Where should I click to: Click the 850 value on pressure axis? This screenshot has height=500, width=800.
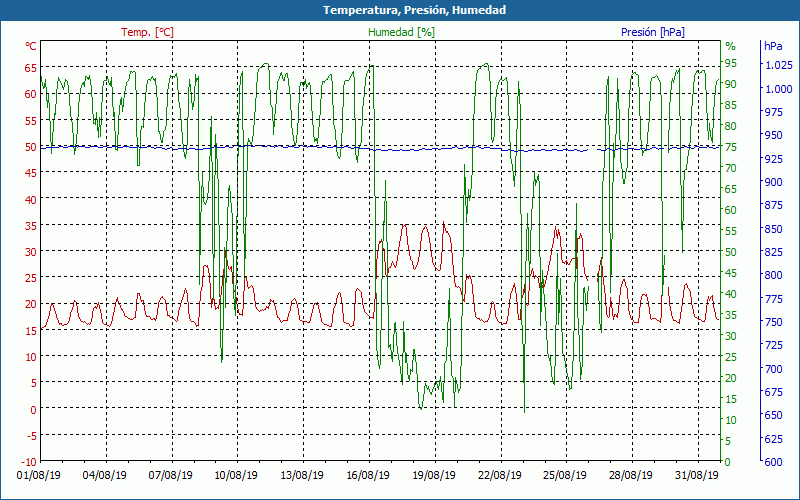tap(773, 229)
